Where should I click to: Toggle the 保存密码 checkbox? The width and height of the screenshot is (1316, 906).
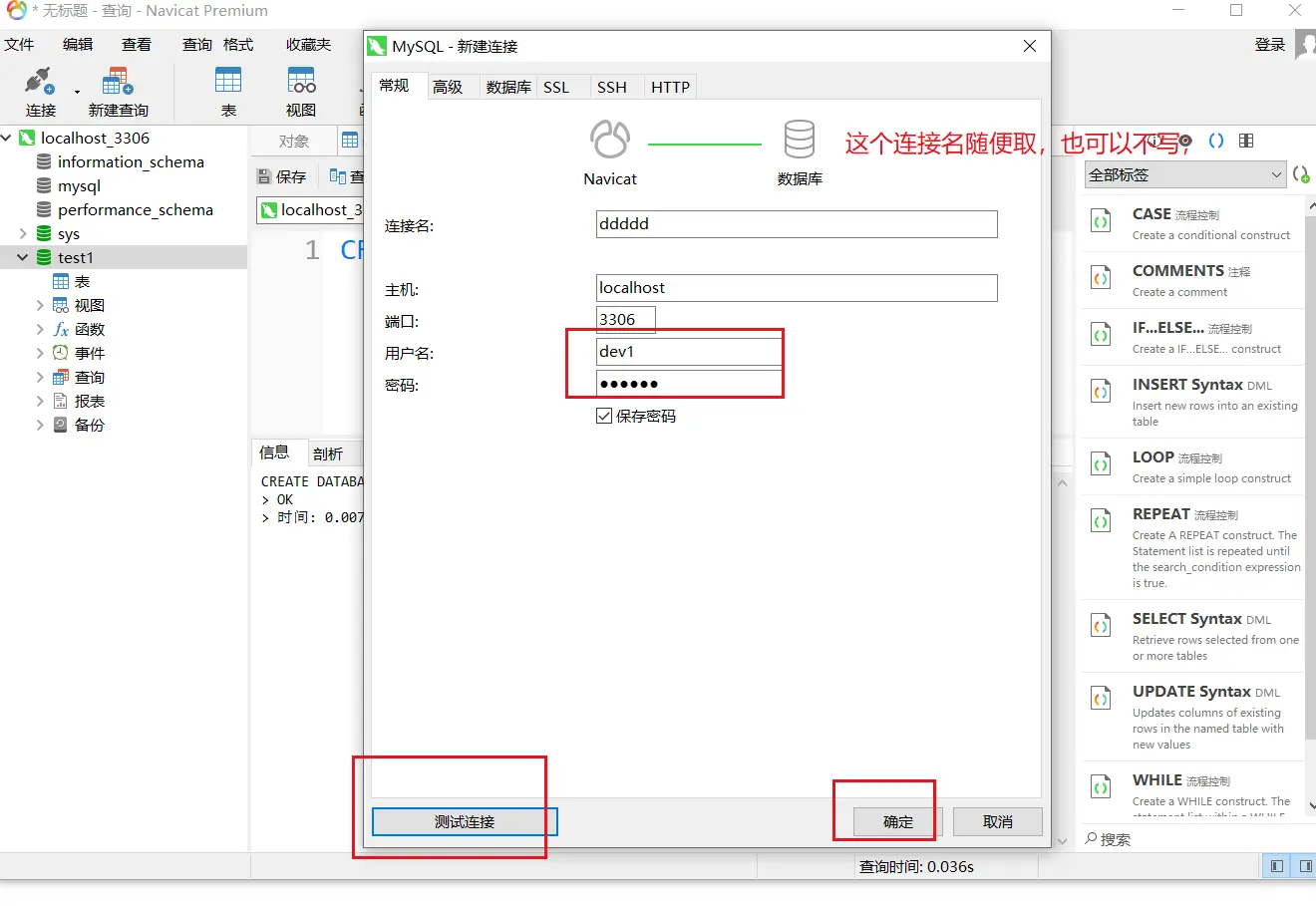tap(604, 416)
